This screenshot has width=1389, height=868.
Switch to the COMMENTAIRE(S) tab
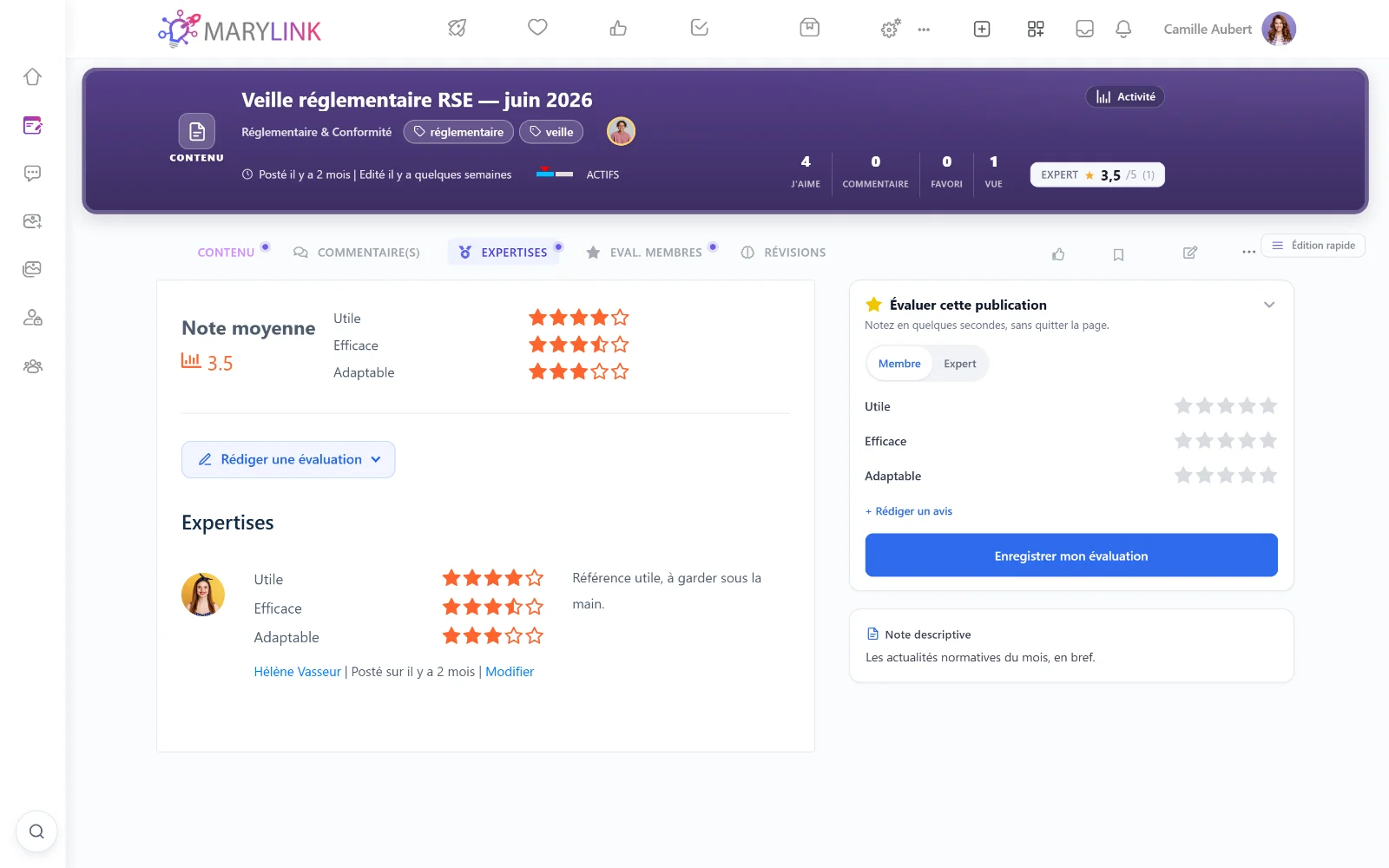pos(357,253)
